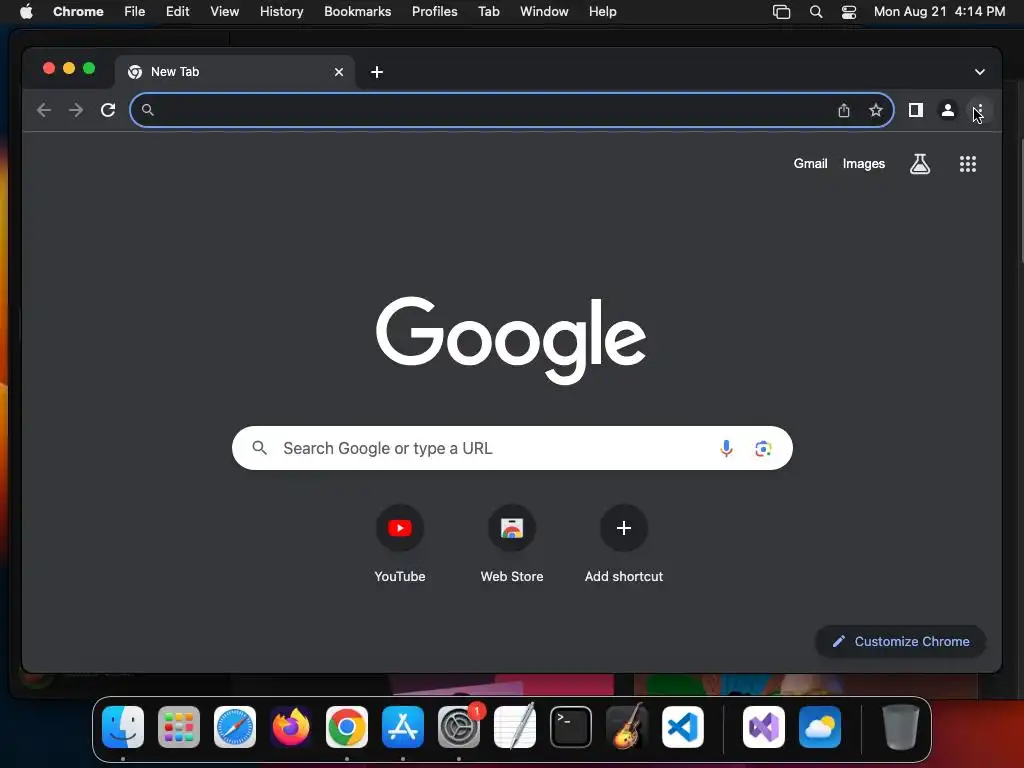Viewport: 1024px width, 768px height.
Task: Open the Weather app in Dock
Action: tap(820, 727)
